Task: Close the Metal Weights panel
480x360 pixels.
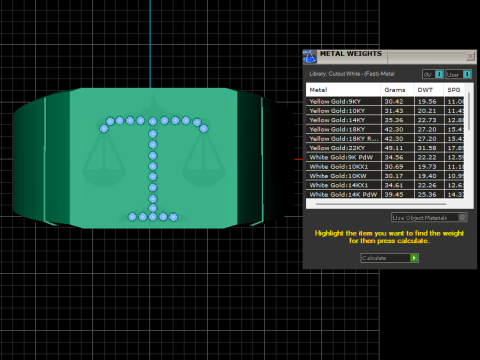Action: pyautogui.click(x=470, y=56)
